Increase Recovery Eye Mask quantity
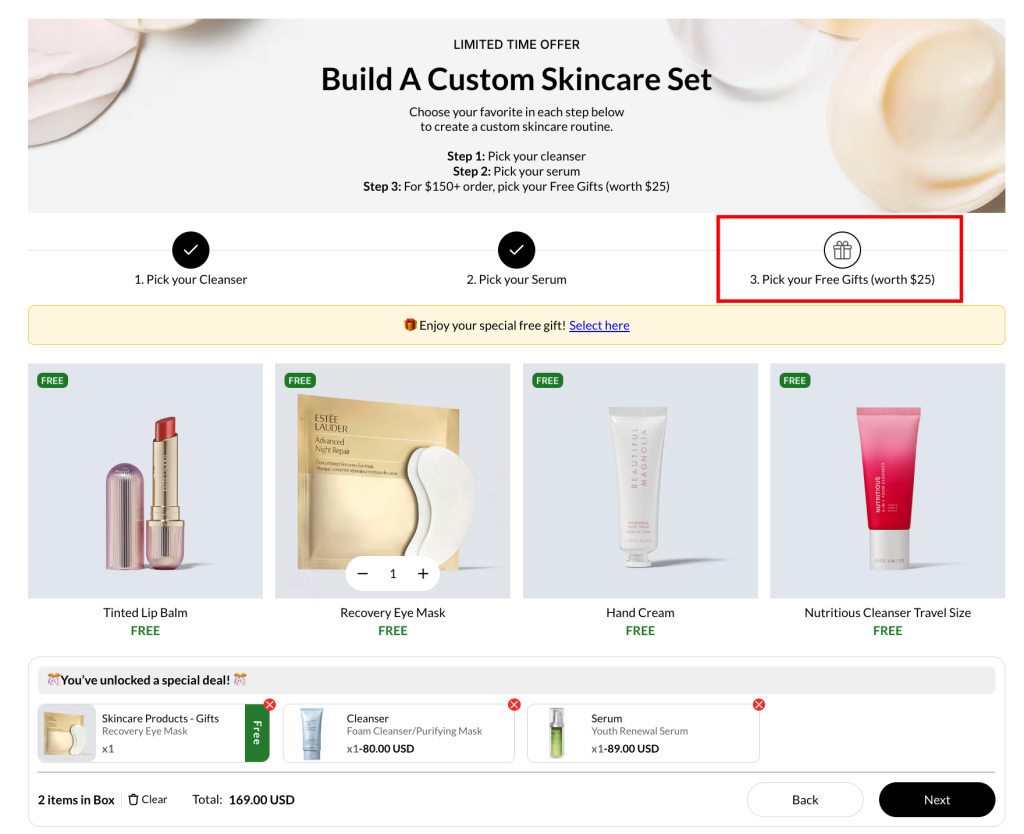 (423, 574)
